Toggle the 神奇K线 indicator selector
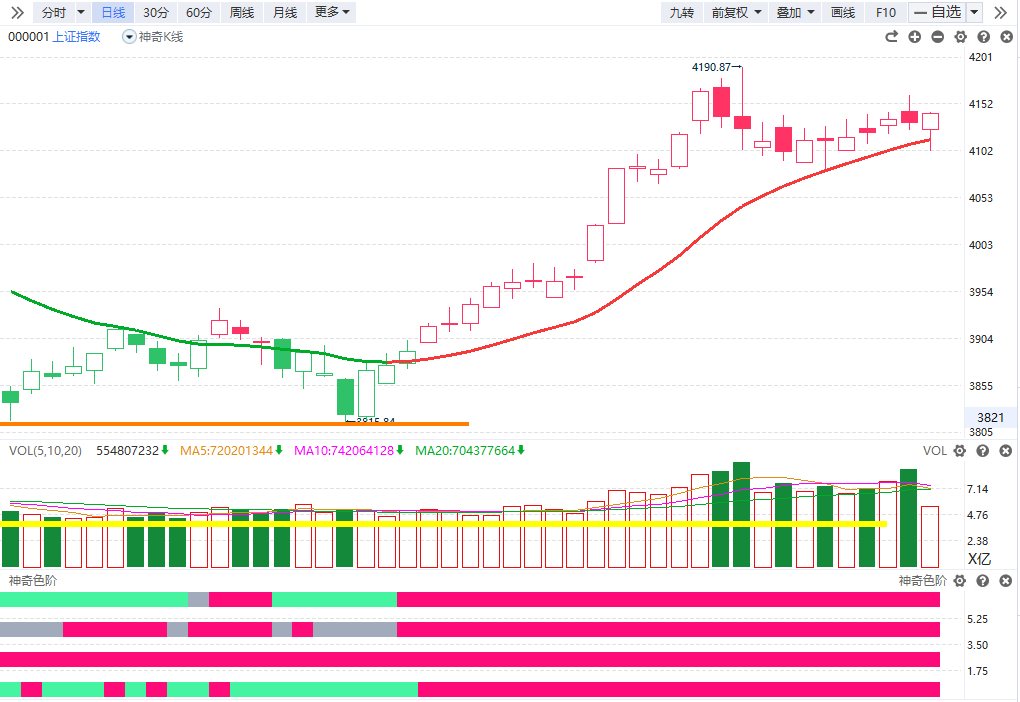The width and height of the screenshot is (1020, 702). tap(153, 37)
